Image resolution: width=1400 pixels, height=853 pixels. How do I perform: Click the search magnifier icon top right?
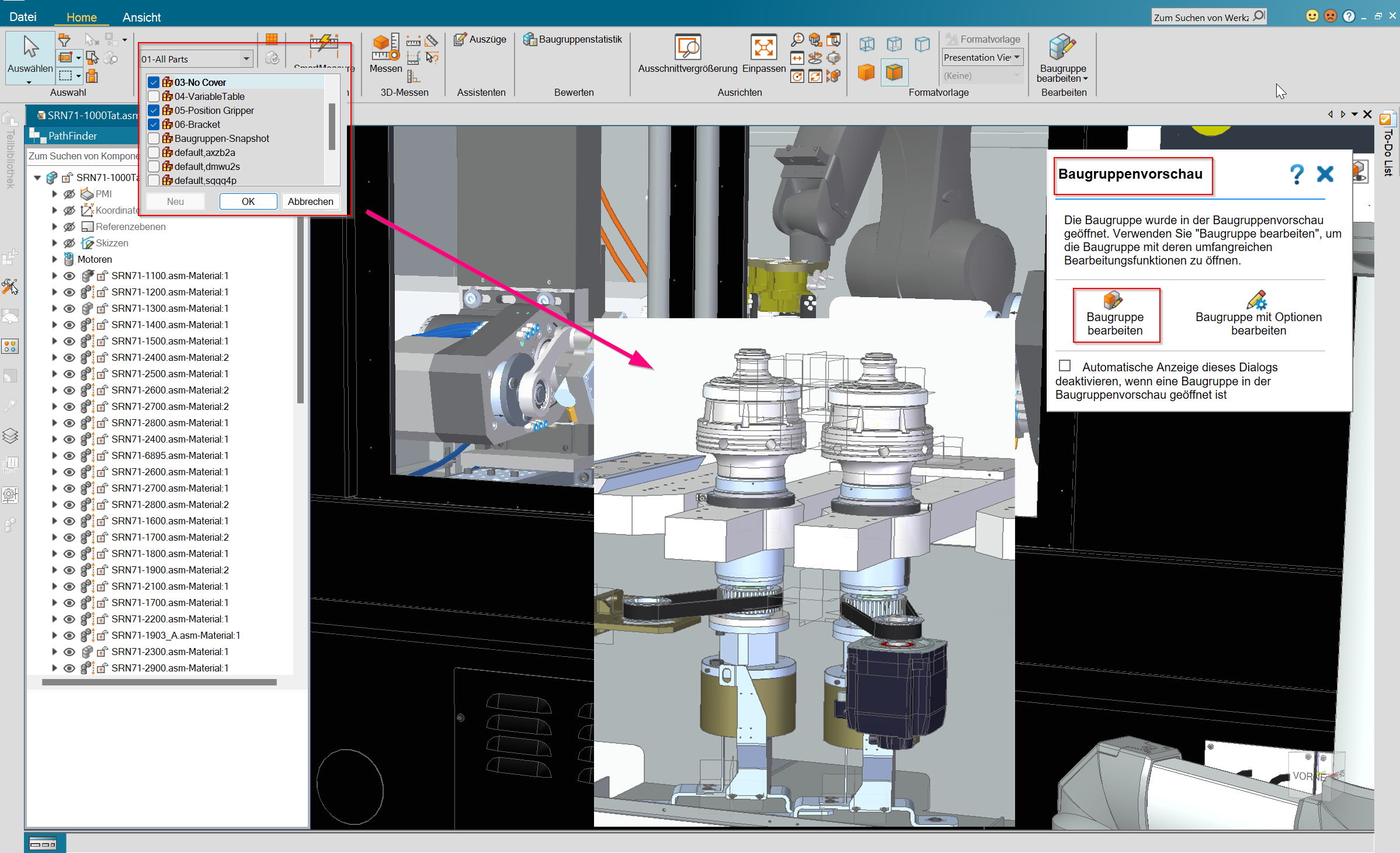pyautogui.click(x=1259, y=16)
